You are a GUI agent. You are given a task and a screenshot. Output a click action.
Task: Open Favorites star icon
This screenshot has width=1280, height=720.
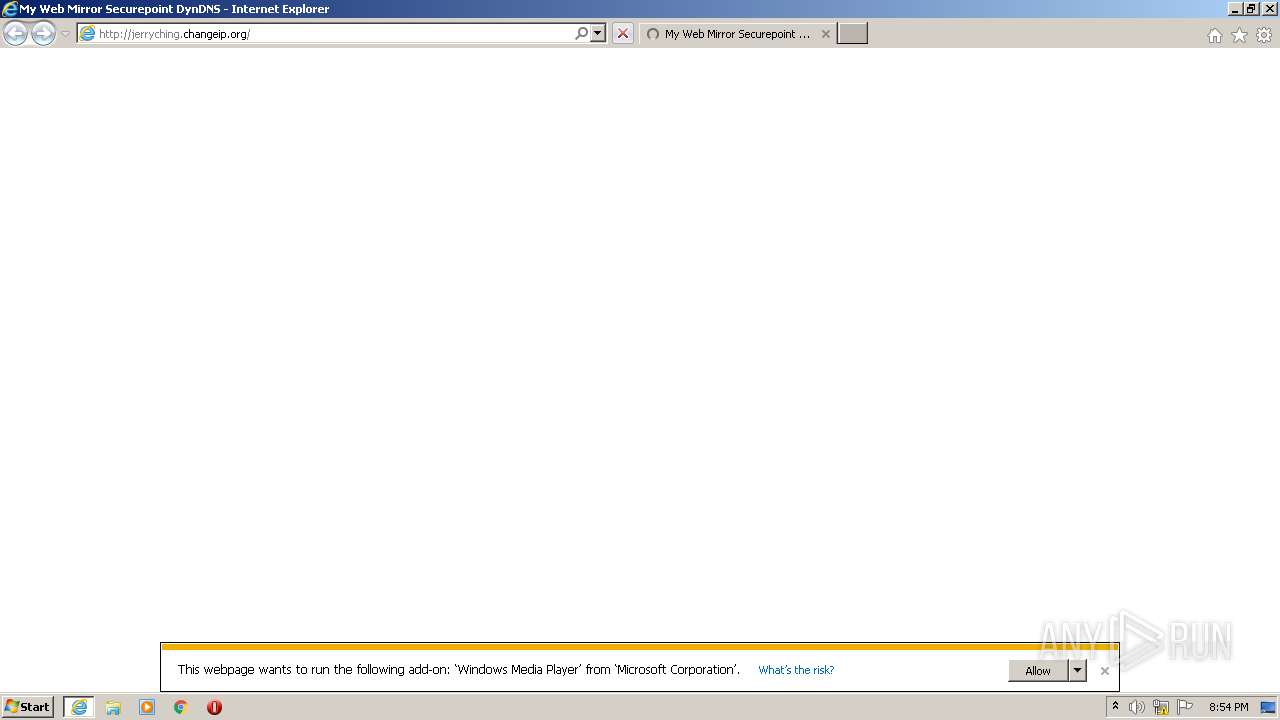click(1239, 35)
